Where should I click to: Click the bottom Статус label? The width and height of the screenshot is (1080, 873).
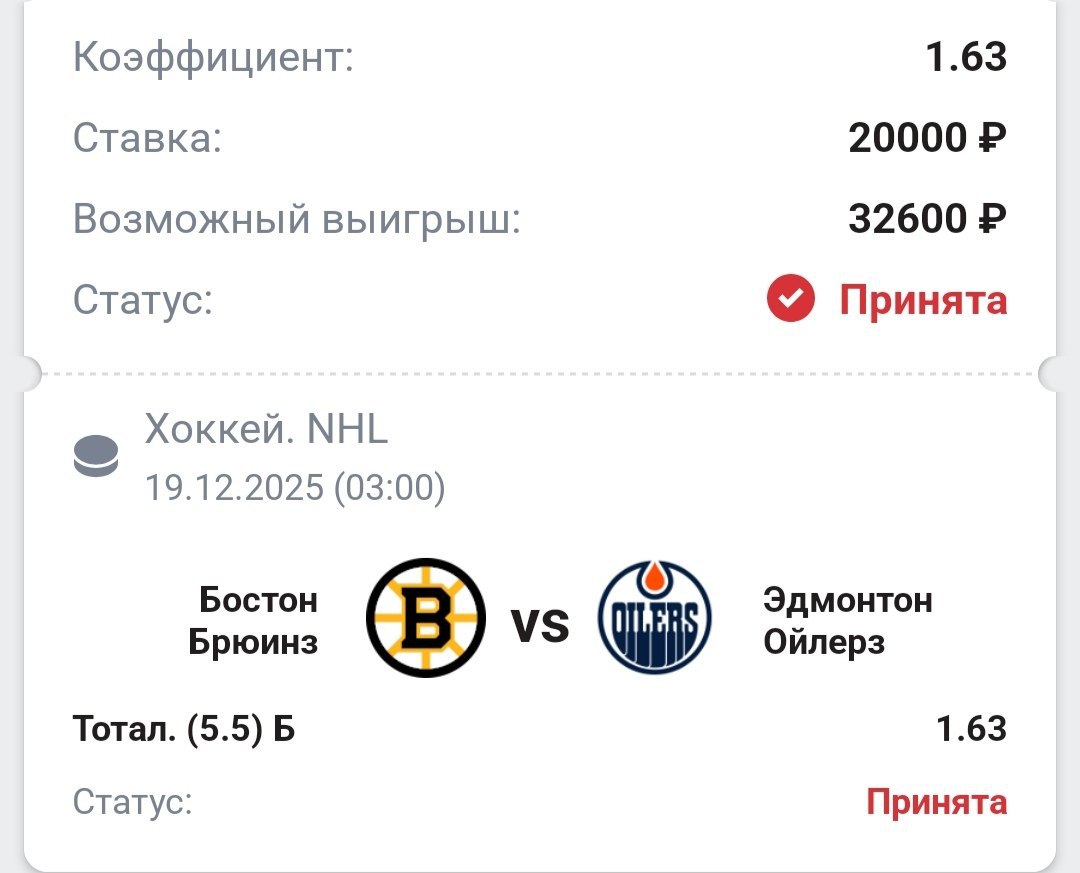[132, 801]
